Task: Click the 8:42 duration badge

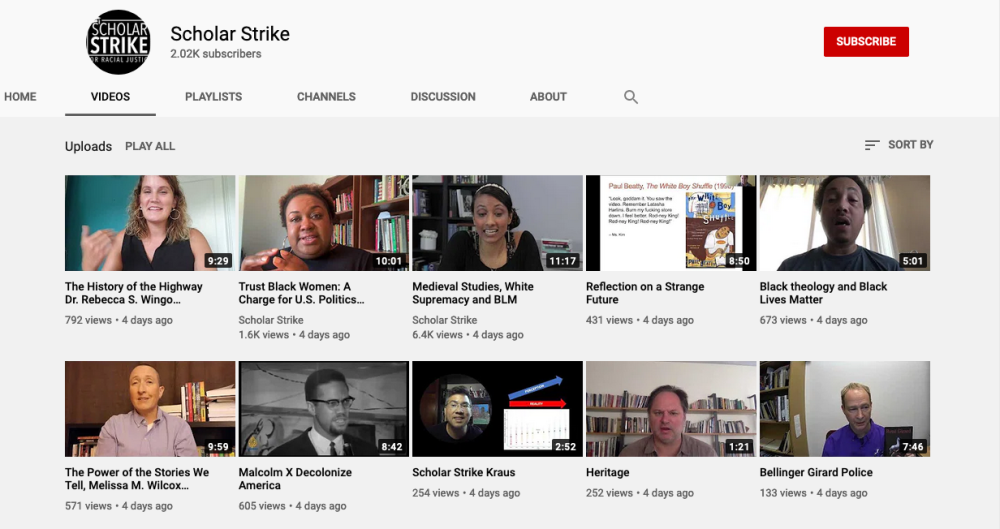Action: tap(392, 447)
